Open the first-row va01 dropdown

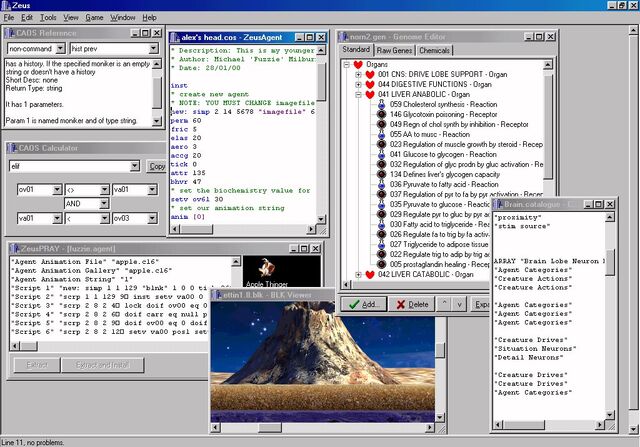coord(152,190)
